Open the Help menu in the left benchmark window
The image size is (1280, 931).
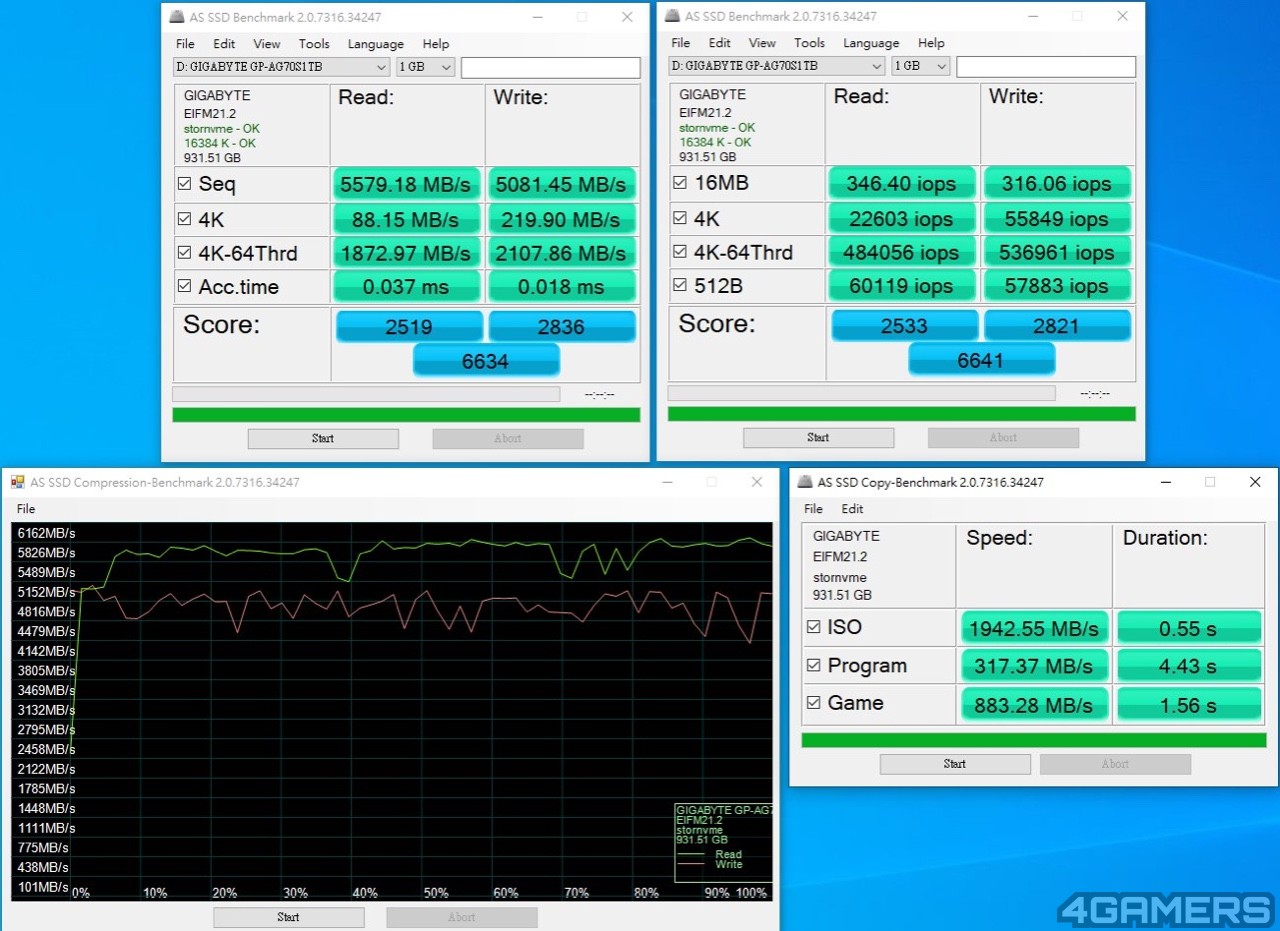[435, 44]
